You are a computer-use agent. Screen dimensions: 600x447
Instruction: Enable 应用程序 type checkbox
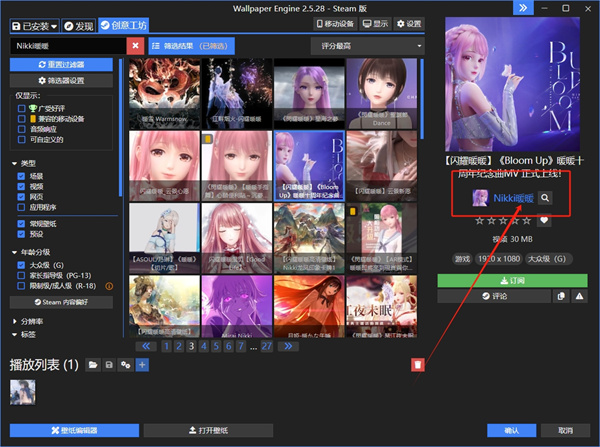click(21, 207)
